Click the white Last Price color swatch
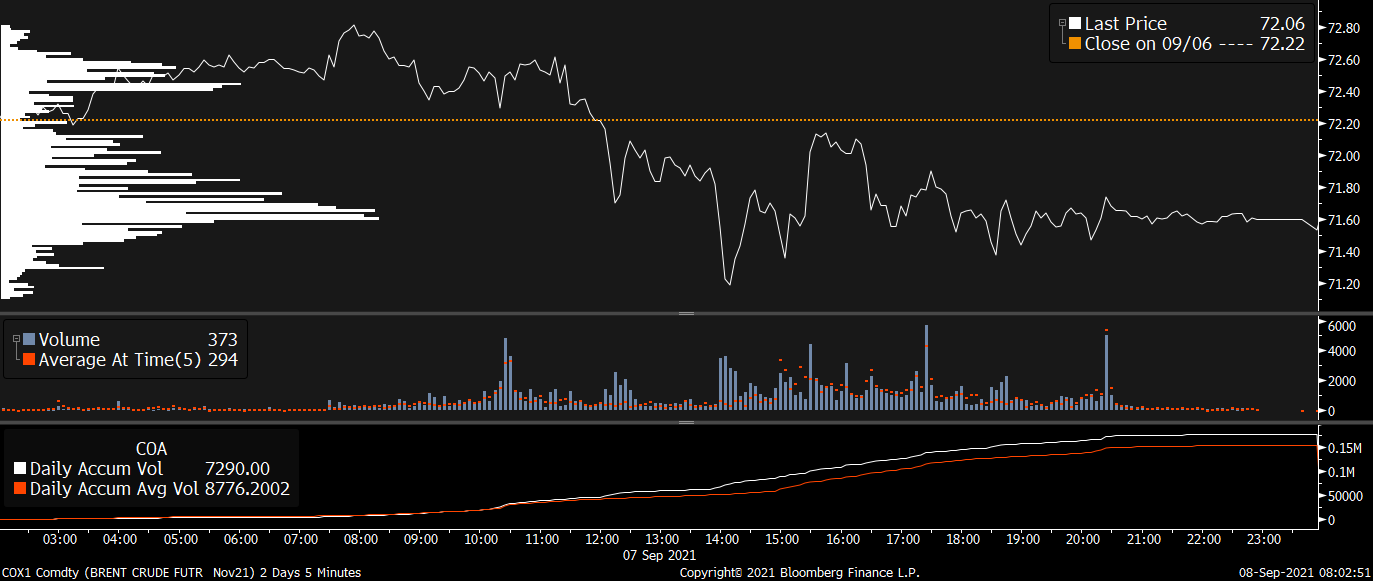This screenshot has width=1373, height=581. click(1075, 24)
